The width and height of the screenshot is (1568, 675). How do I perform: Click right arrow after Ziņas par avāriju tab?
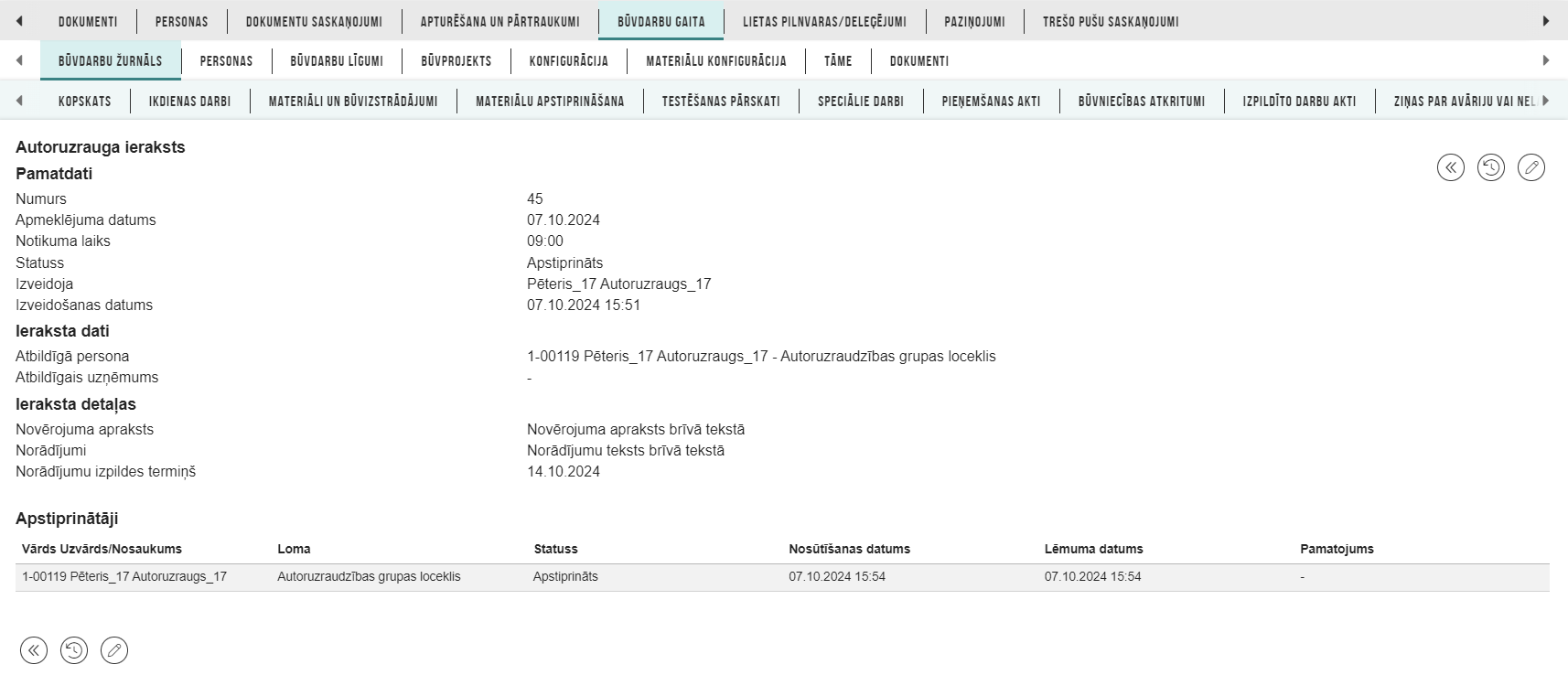(x=1546, y=101)
